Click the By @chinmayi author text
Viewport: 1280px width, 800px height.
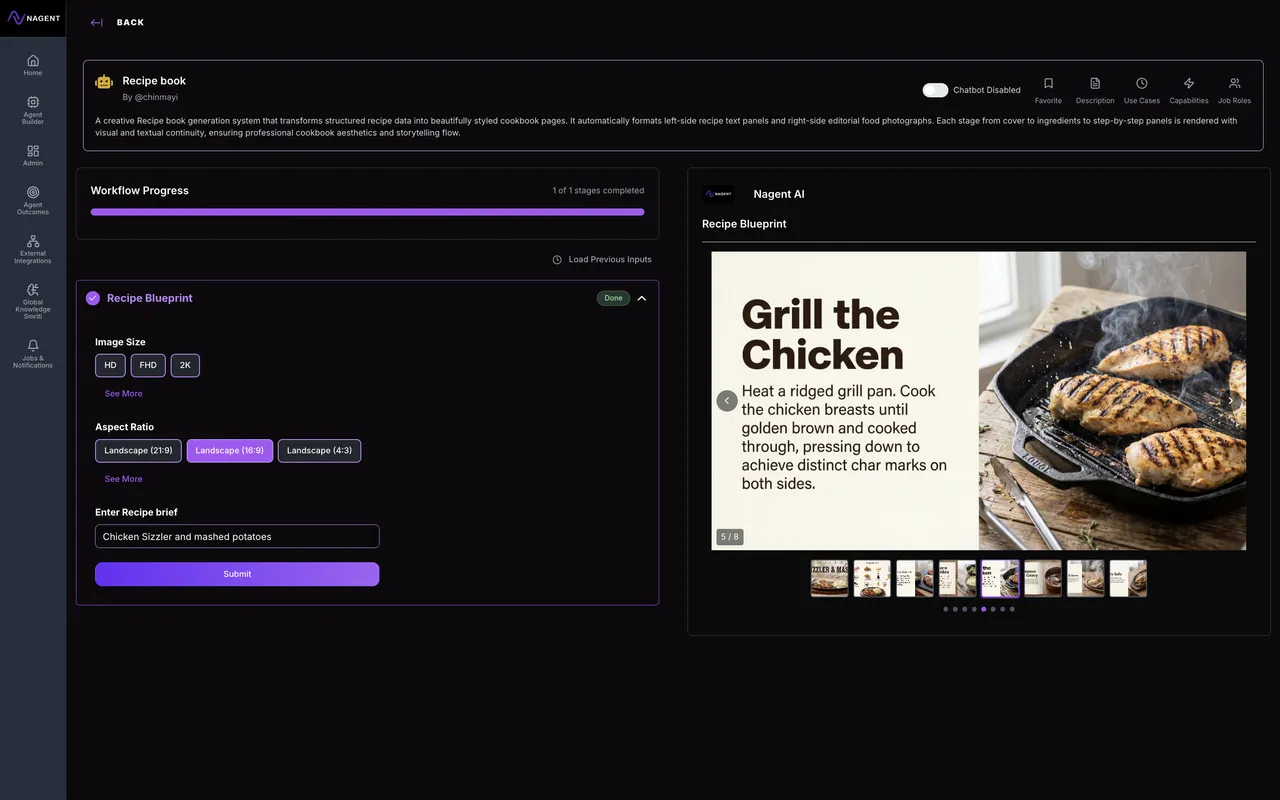148,97
